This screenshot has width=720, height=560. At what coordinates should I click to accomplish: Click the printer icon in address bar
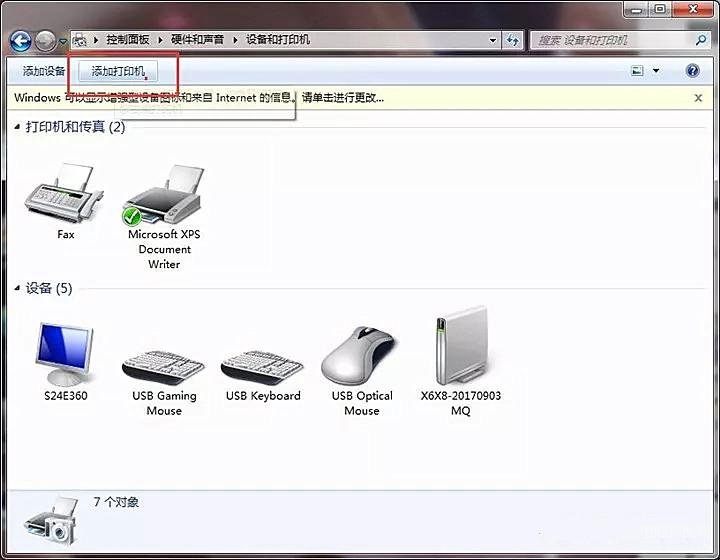click(x=80, y=40)
